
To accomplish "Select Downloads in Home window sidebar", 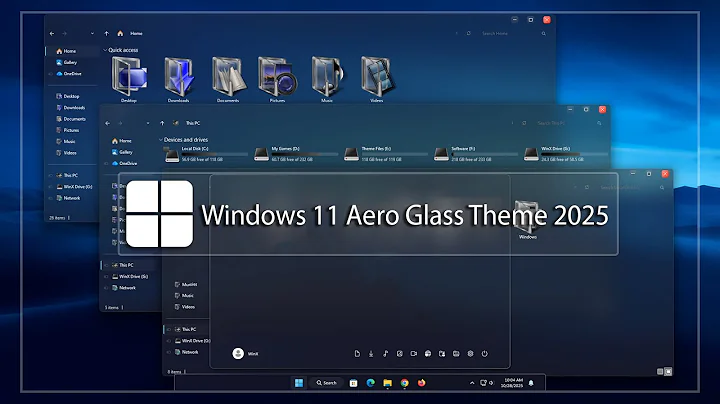I will click(70, 107).
